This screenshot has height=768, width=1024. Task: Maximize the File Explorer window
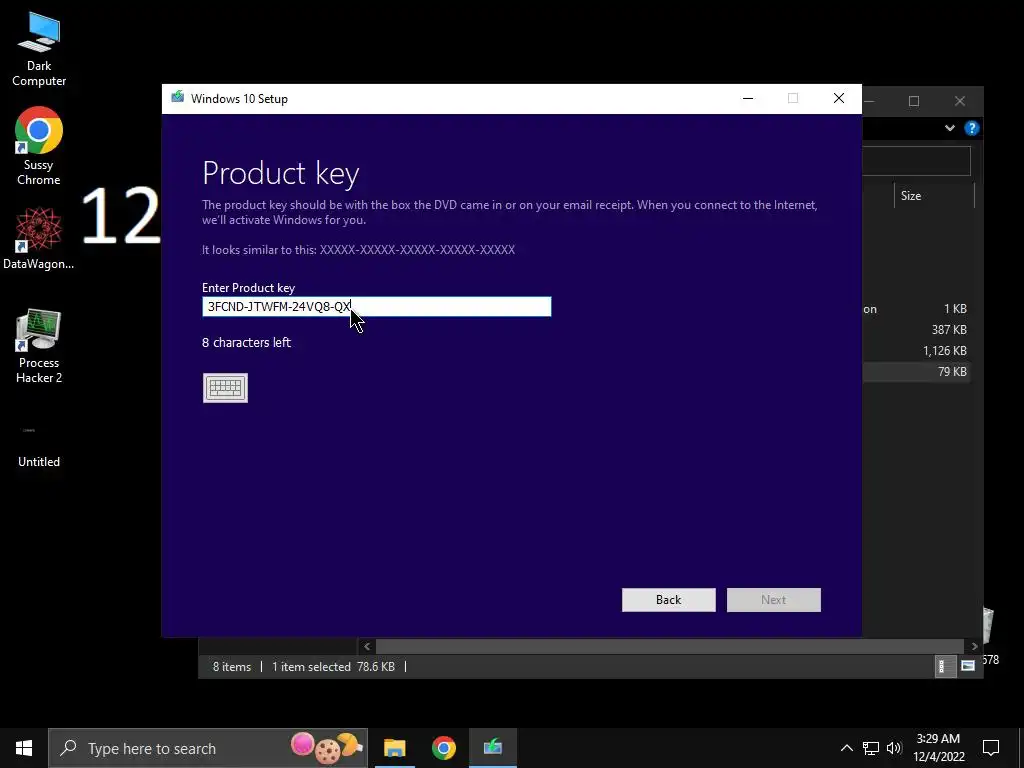click(914, 101)
